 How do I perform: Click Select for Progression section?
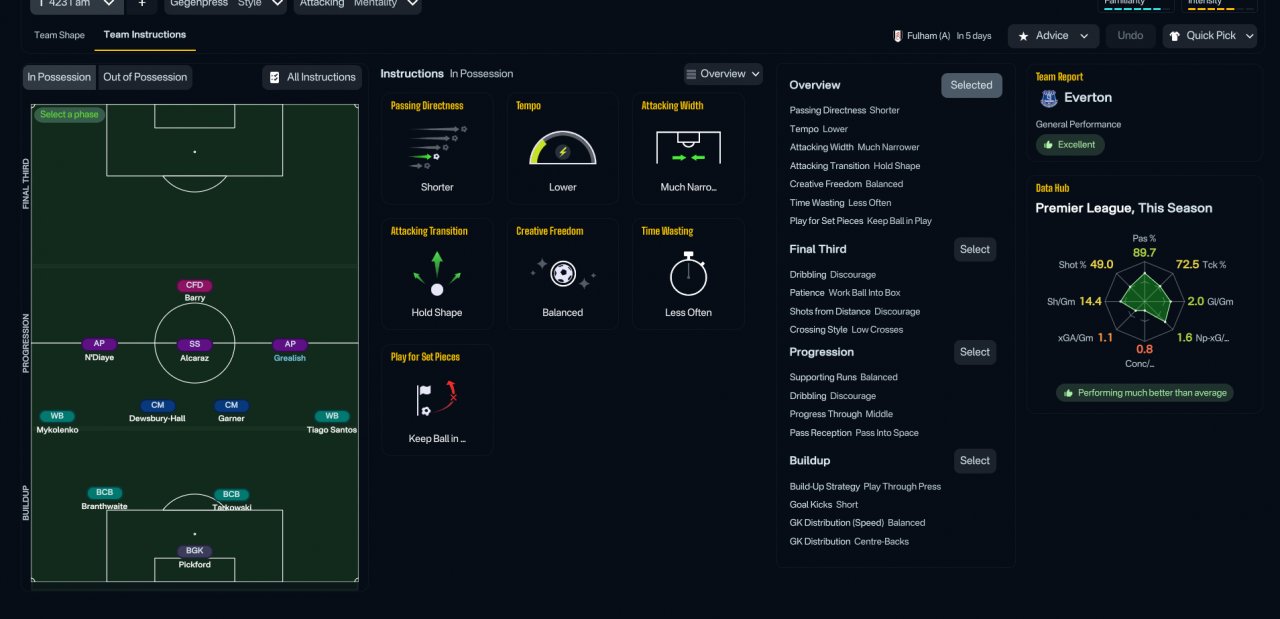[975, 352]
